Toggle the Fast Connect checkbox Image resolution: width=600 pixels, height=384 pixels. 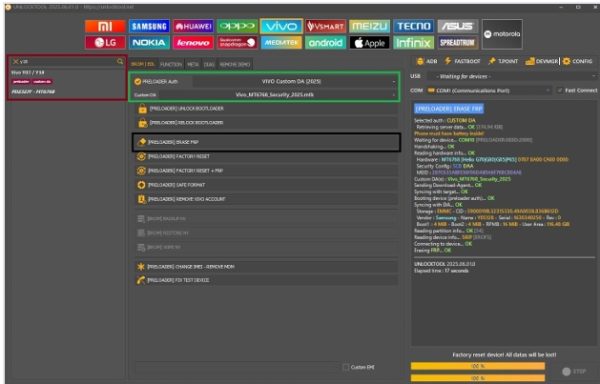tap(560, 90)
